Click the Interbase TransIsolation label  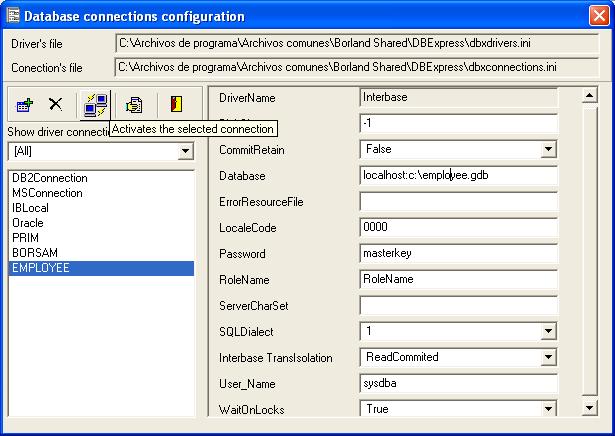pos(275,358)
